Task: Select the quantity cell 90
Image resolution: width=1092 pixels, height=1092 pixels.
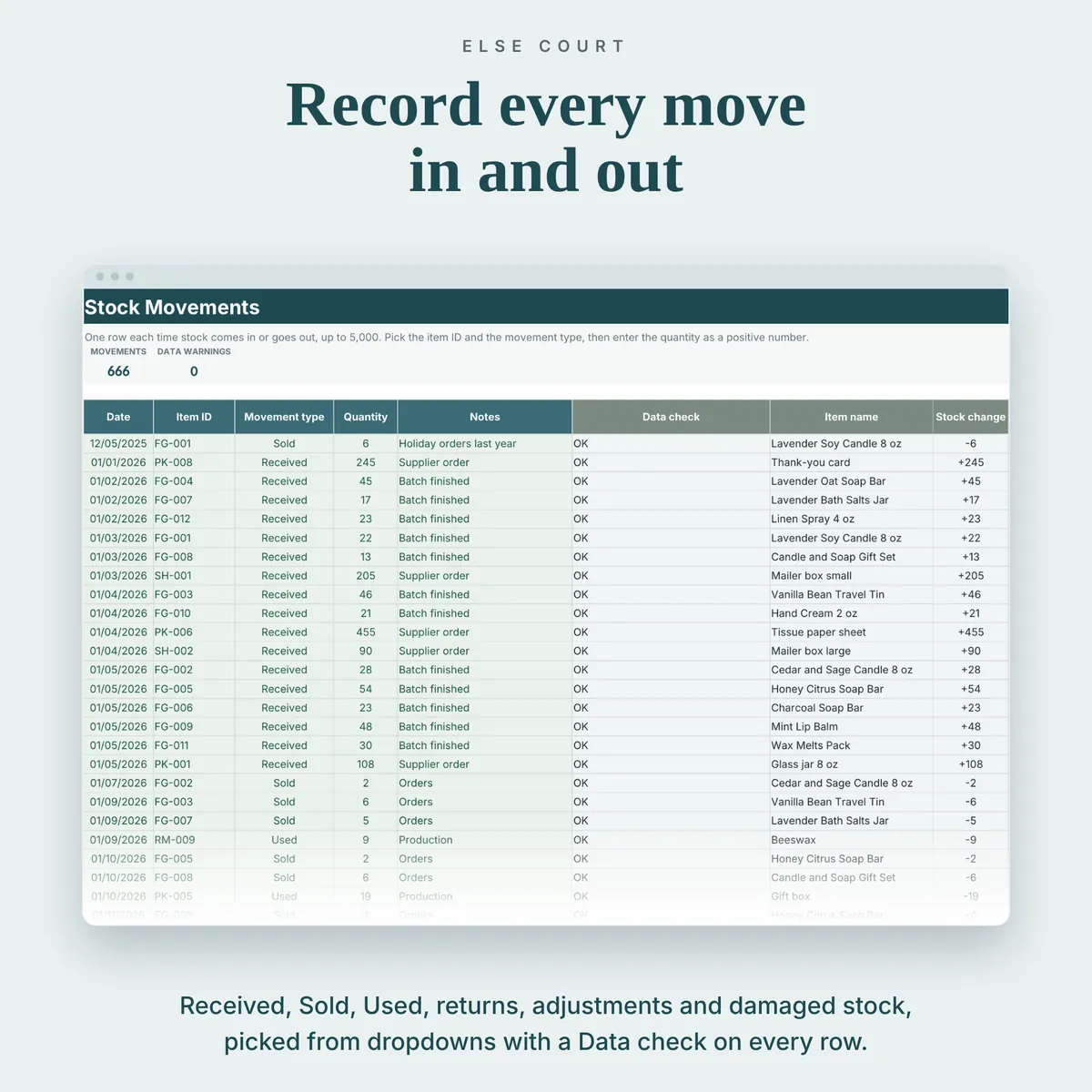Action: pyautogui.click(x=366, y=652)
